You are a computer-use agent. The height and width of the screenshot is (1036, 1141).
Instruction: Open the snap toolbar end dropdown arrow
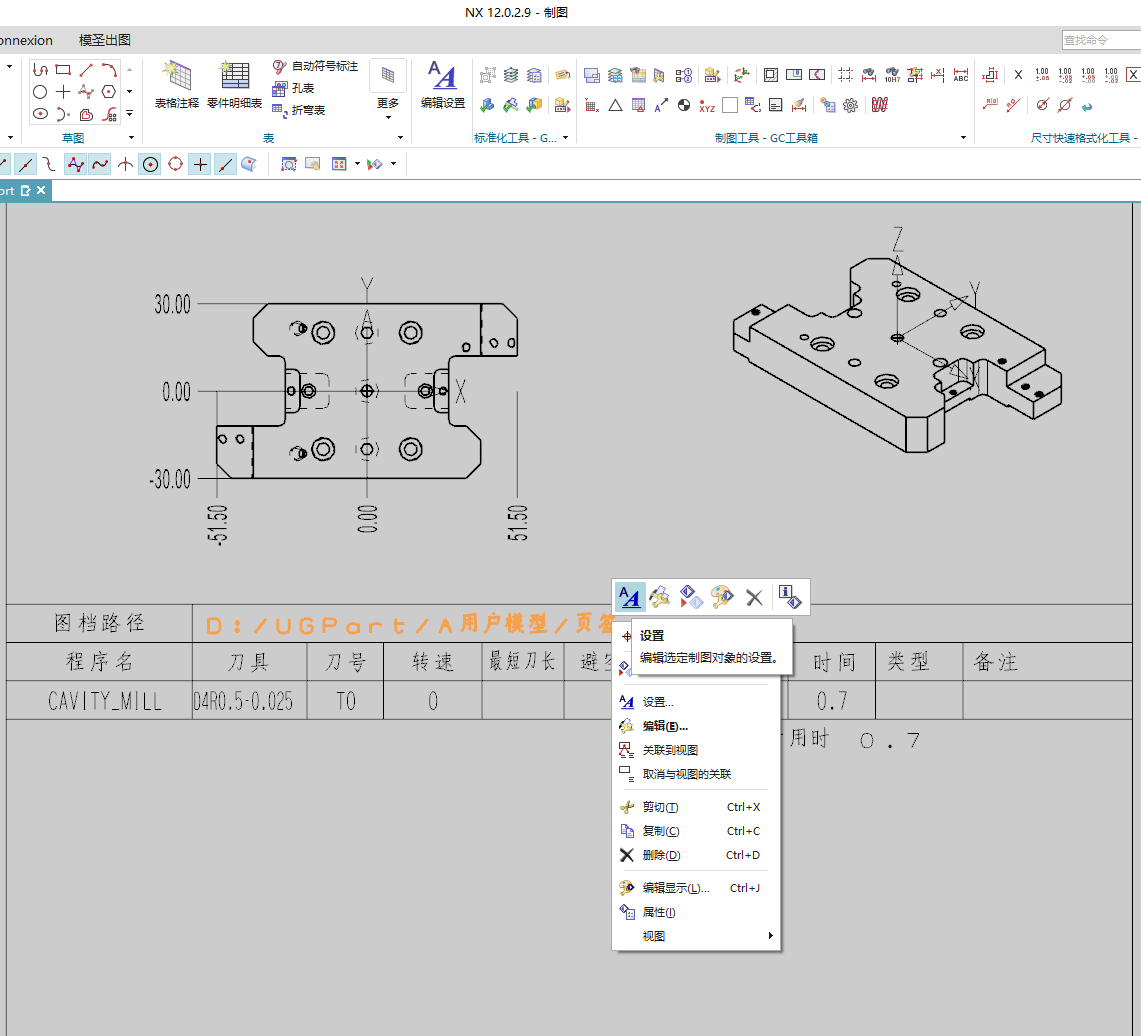[394, 164]
